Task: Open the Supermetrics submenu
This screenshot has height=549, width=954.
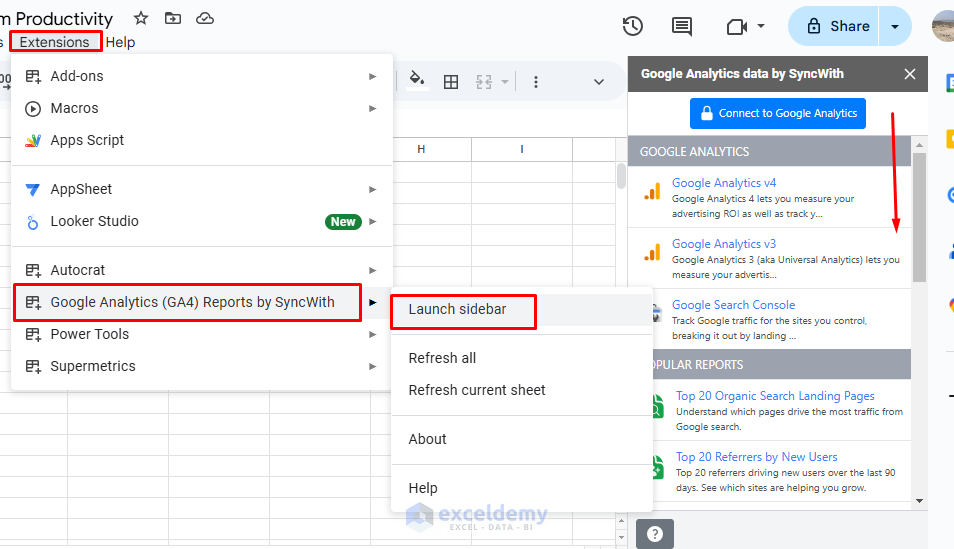Action: [201, 366]
